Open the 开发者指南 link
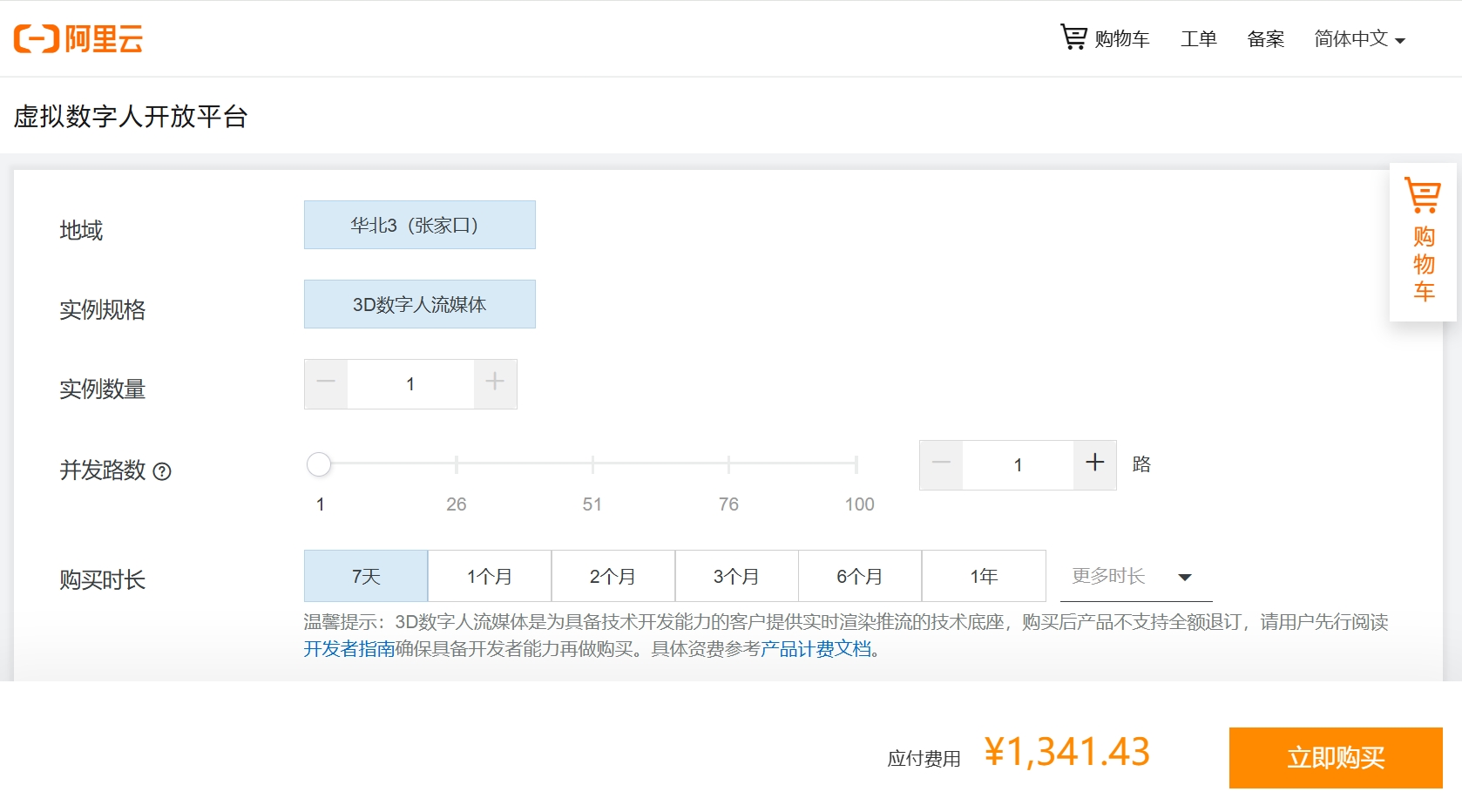Screen dimensions: 1462x812 tap(349, 649)
